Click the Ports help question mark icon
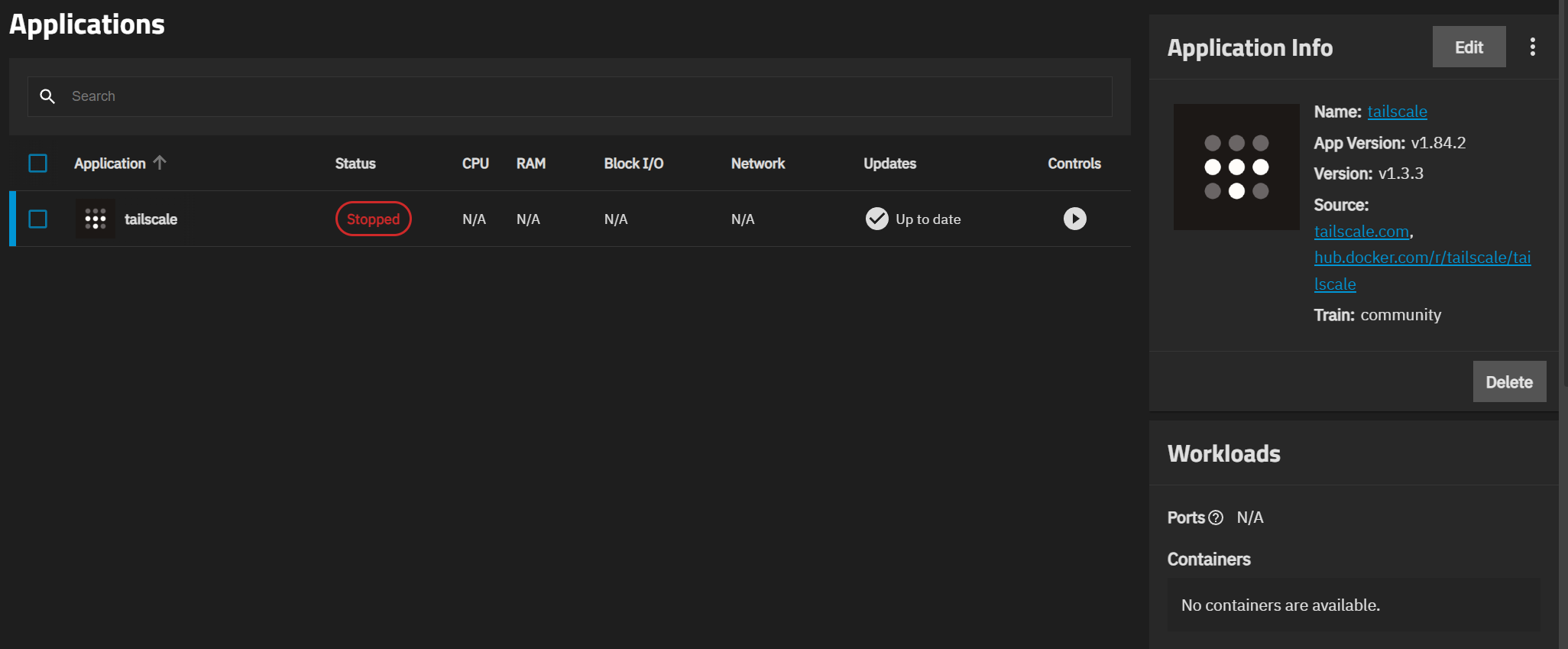This screenshot has width=1568, height=649. (1216, 518)
